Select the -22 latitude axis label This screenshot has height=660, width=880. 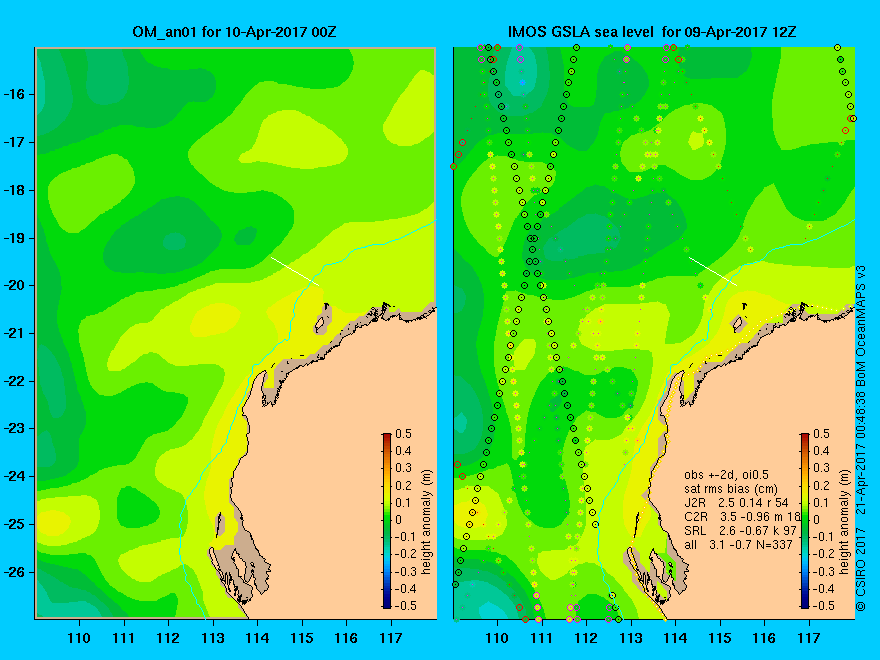(16, 381)
